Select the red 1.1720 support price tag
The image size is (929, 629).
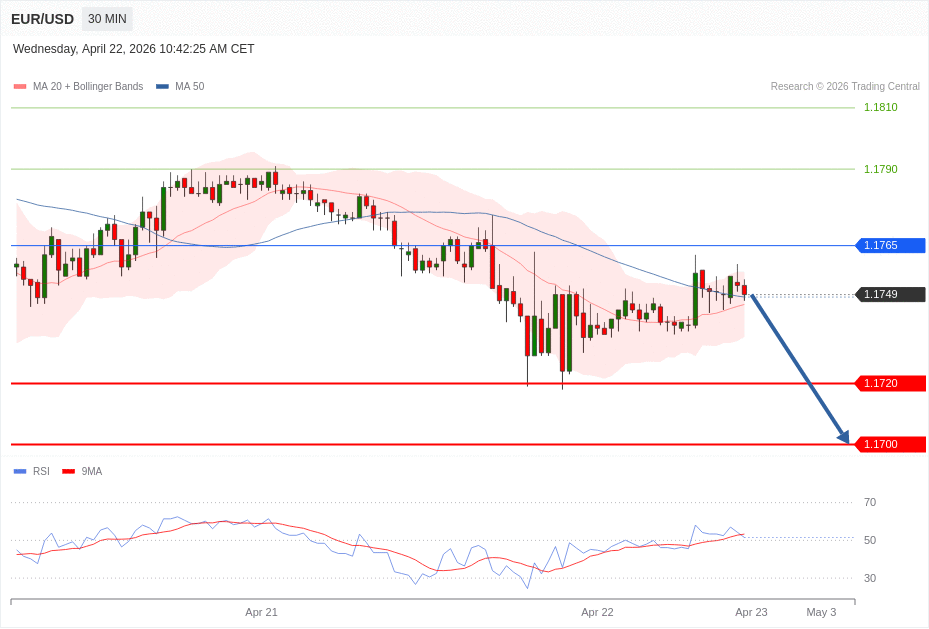[x=890, y=383]
